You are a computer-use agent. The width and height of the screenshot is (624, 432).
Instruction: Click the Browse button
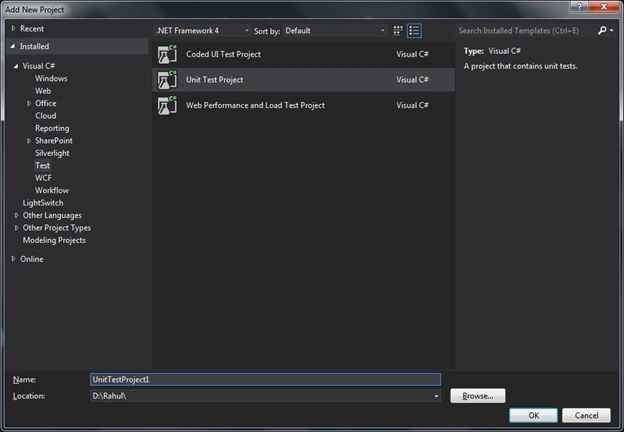(x=478, y=396)
